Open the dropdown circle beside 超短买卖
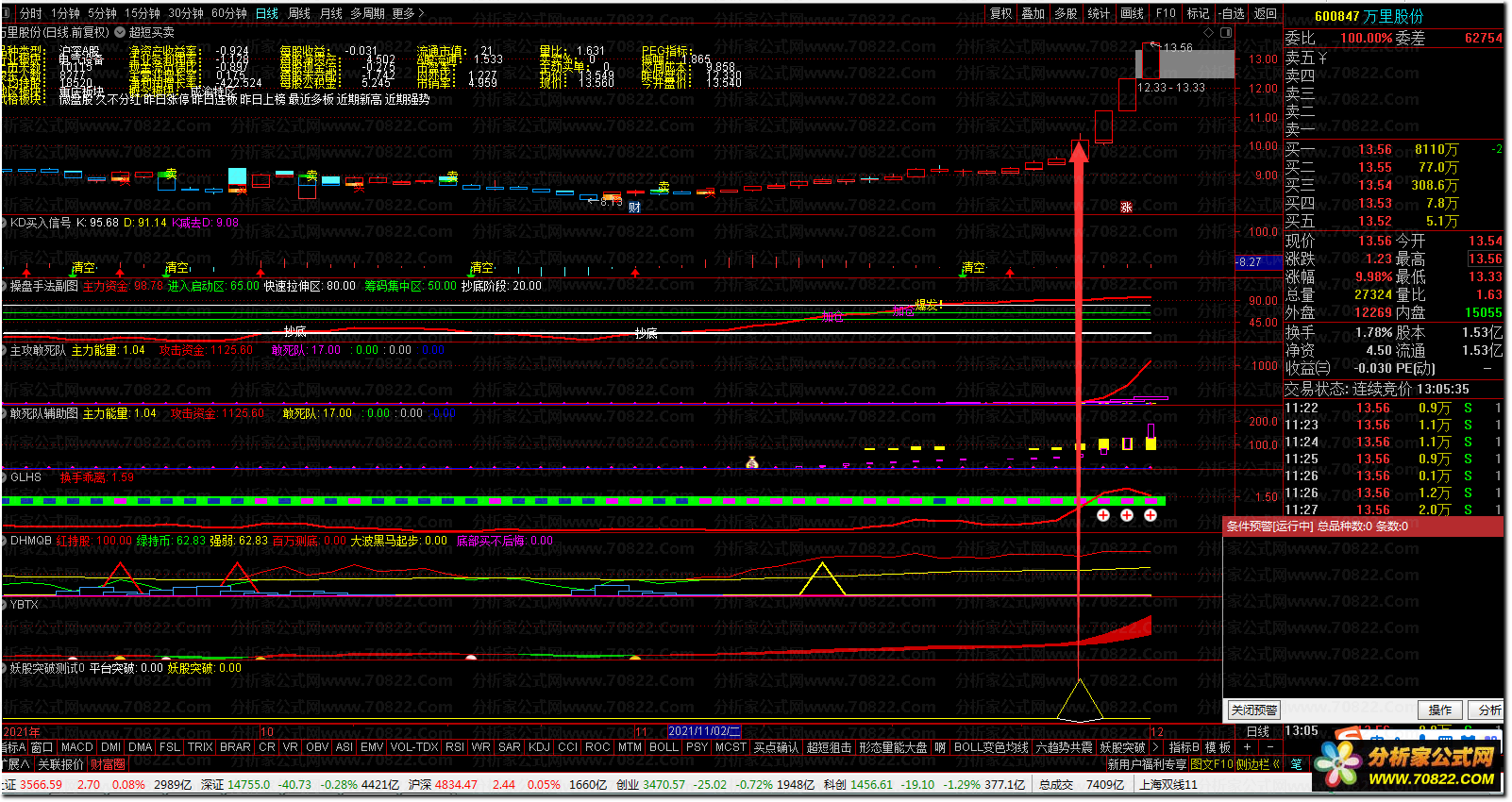Screen dimensions: 1512x802 click(x=120, y=32)
